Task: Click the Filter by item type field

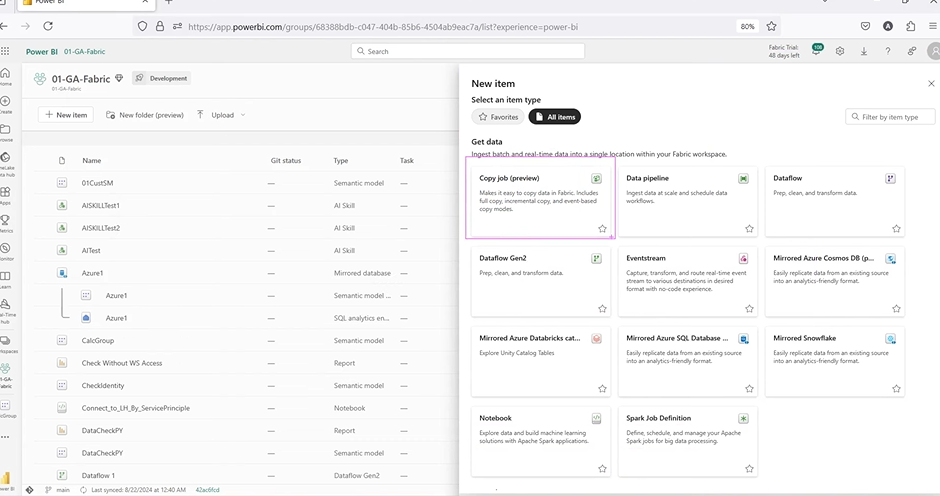Action: click(x=890, y=117)
